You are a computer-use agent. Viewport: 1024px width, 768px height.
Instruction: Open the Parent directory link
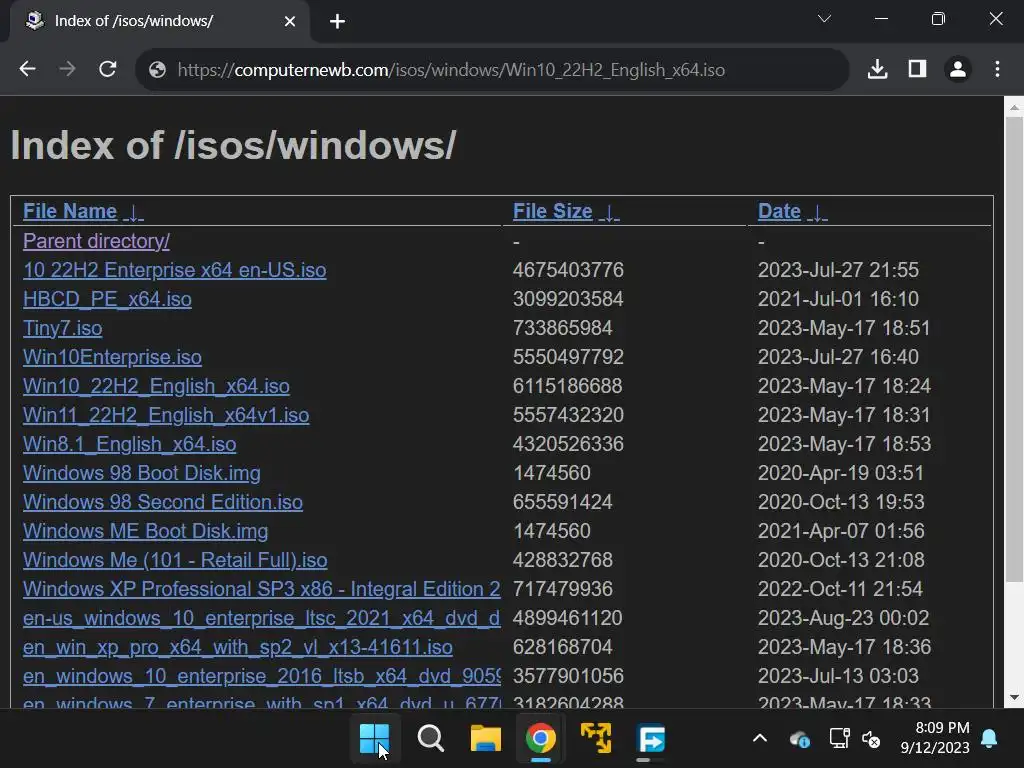tap(96, 241)
